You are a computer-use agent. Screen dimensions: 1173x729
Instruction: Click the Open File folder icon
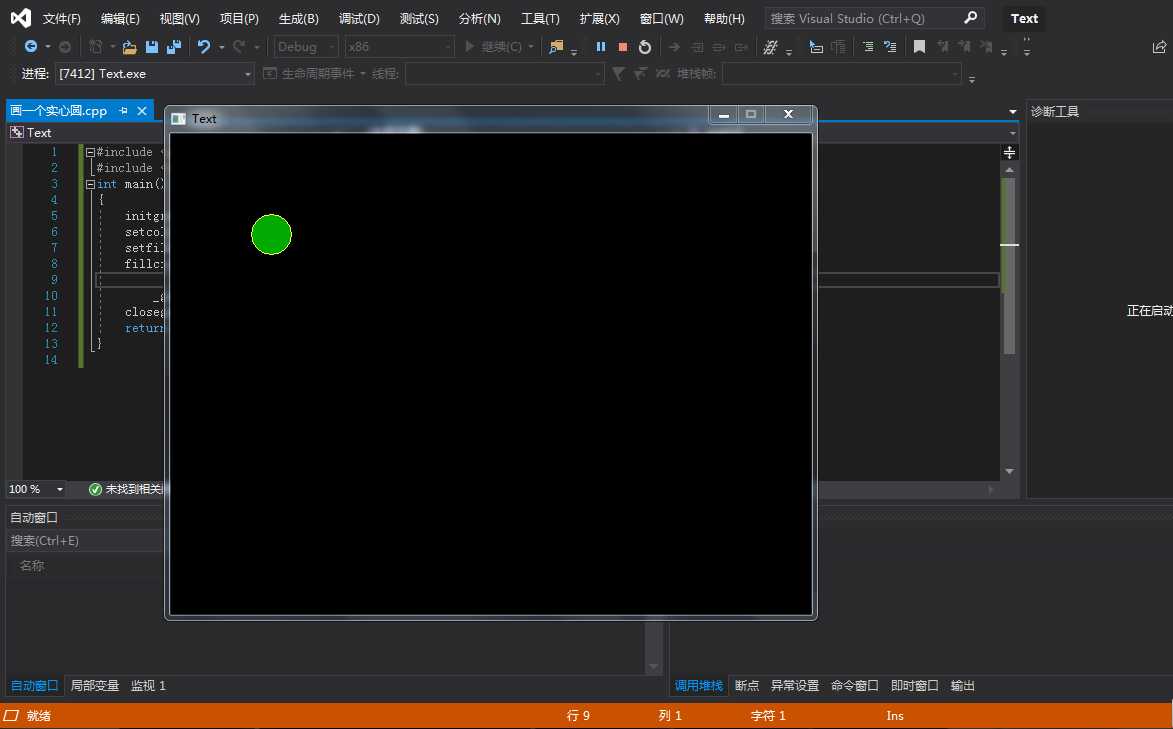129,47
